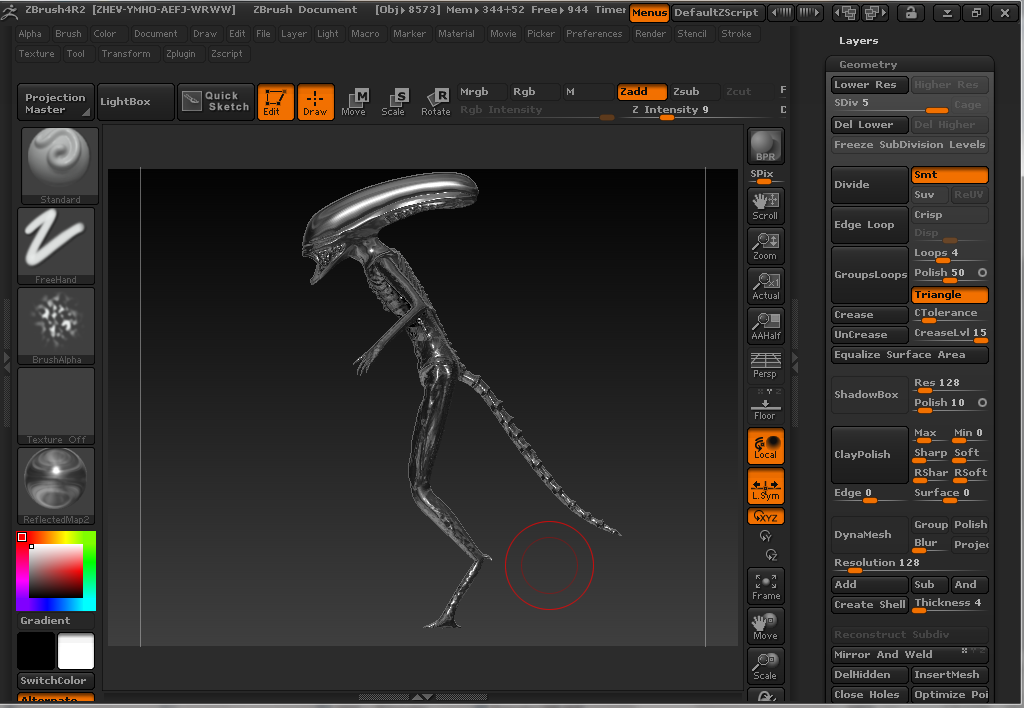Click the BPR render button
Viewport: 1024px width, 708px height.
tap(765, 146)
